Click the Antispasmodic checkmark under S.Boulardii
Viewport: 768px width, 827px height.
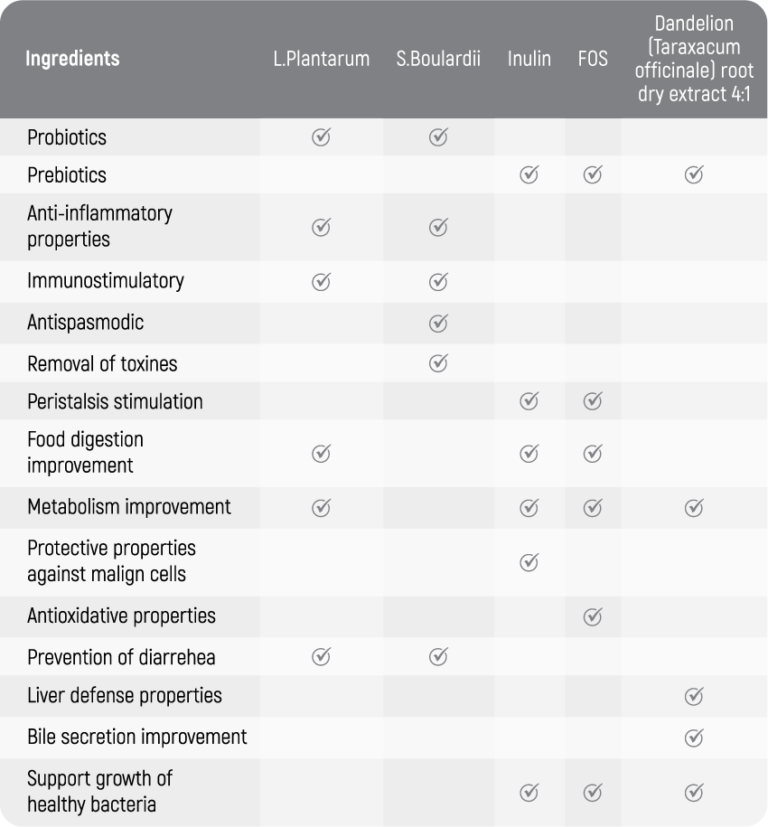click(x=438, y=323)
